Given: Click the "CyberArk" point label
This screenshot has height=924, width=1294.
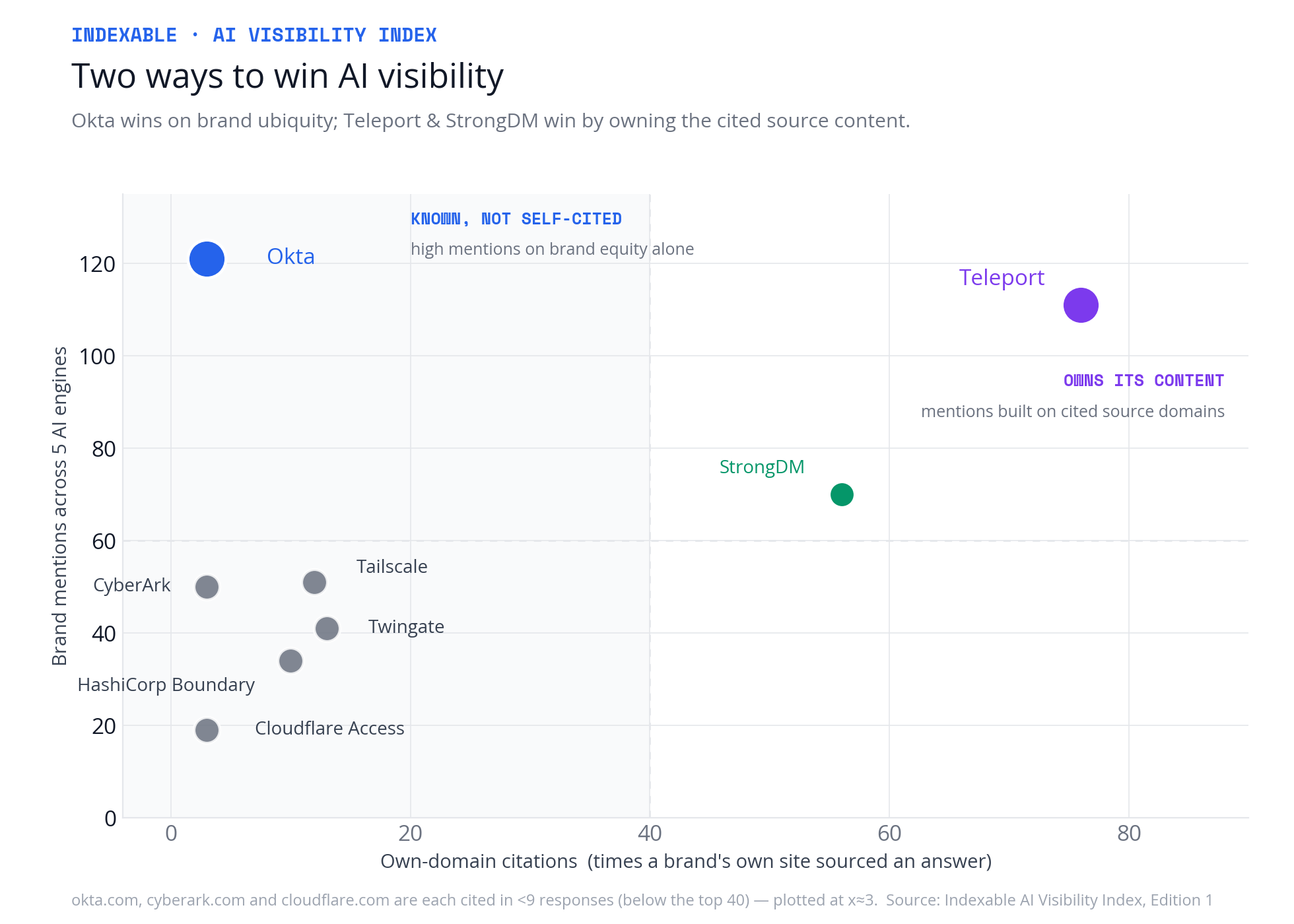Looking at the screenshot, I should 132,585.
